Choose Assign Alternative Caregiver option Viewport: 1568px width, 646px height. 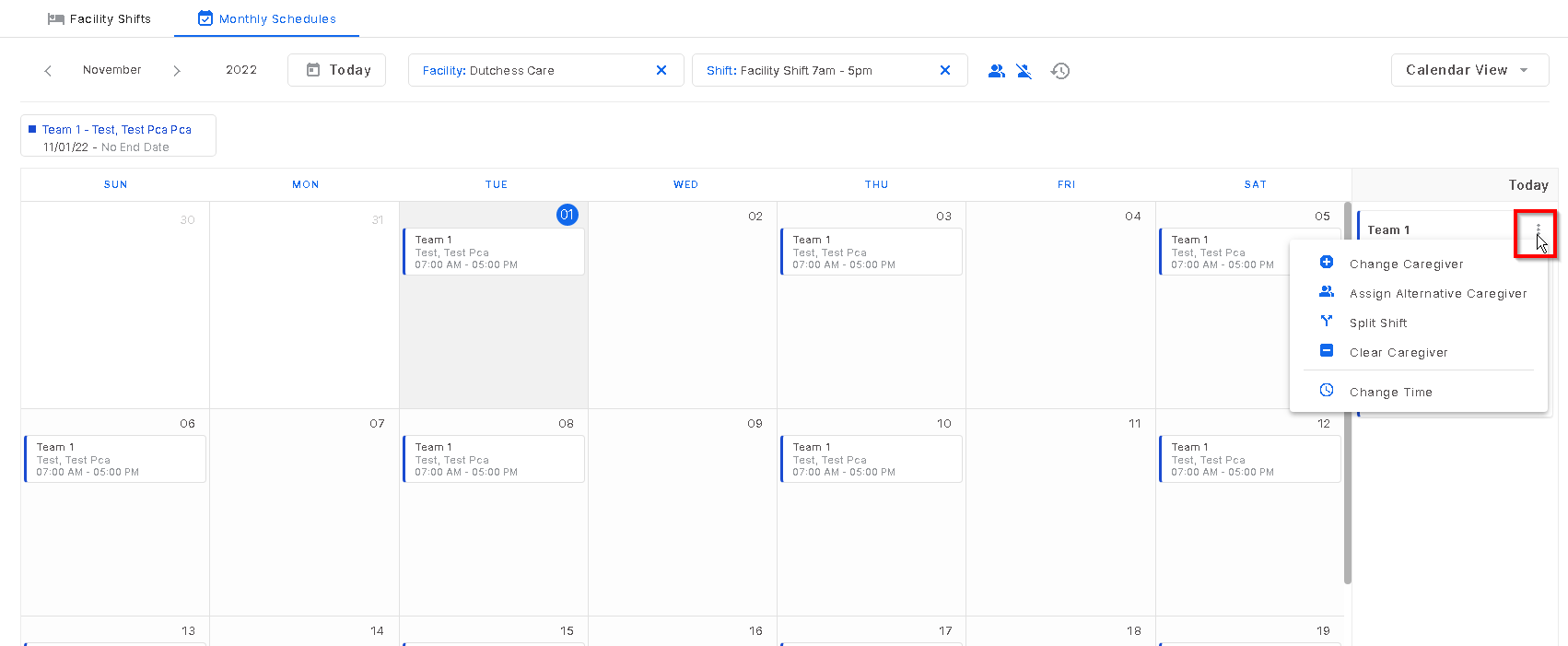1418,293
